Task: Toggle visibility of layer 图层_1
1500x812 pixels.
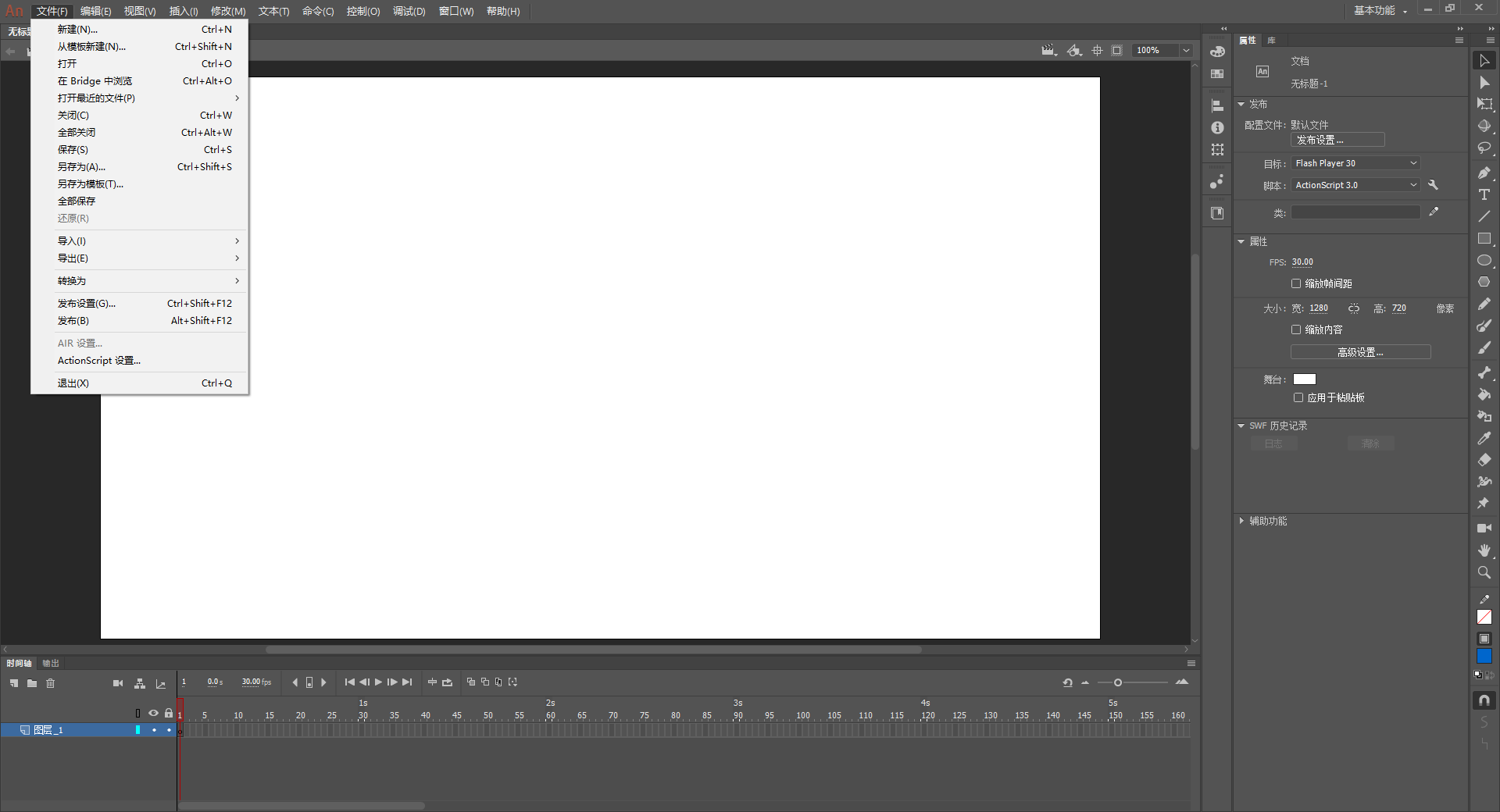Action: (x=153, y=730)
